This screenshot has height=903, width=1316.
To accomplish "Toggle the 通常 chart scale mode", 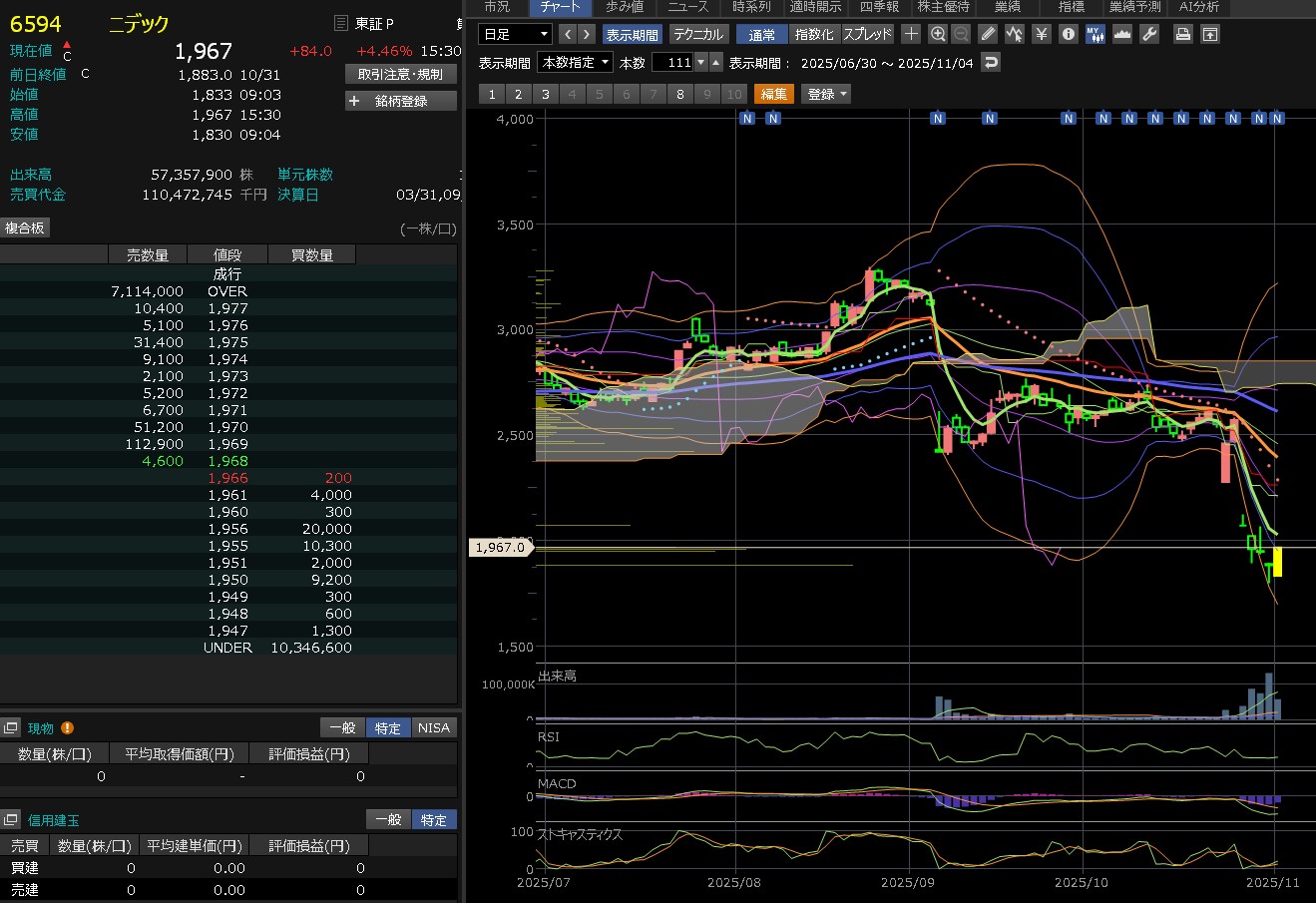I will coord(762,34).
